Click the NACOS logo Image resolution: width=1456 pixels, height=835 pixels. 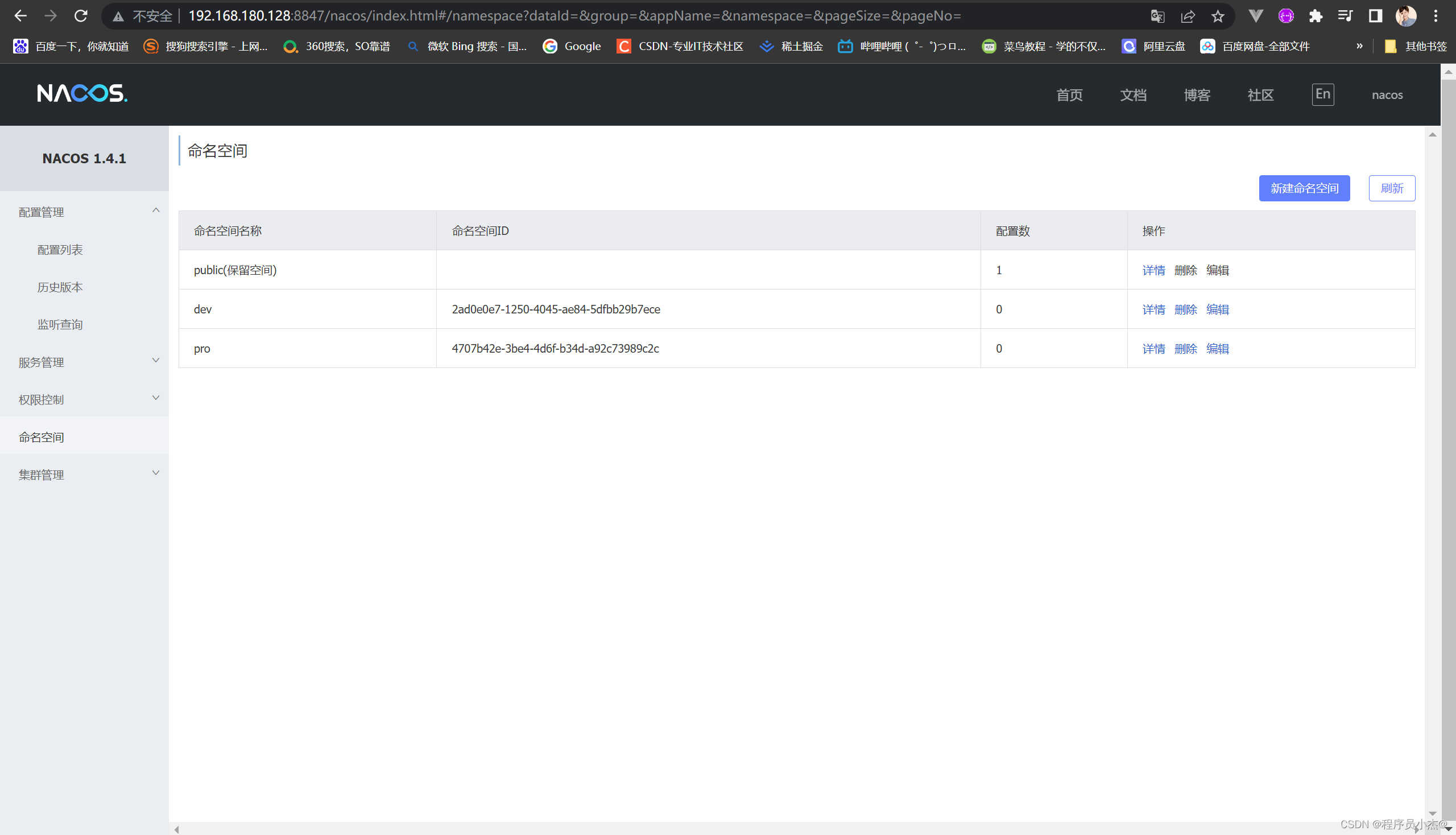pyautogui.click(x=82, y=93)
